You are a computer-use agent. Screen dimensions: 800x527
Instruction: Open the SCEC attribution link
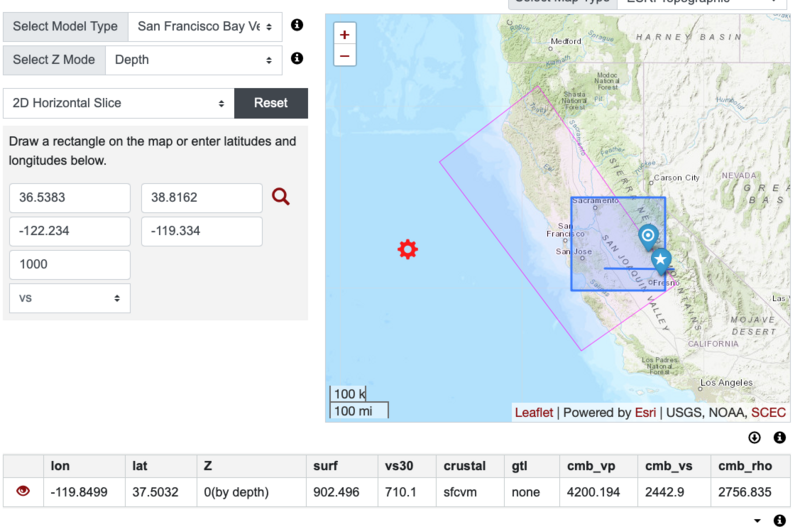(768, 413)
